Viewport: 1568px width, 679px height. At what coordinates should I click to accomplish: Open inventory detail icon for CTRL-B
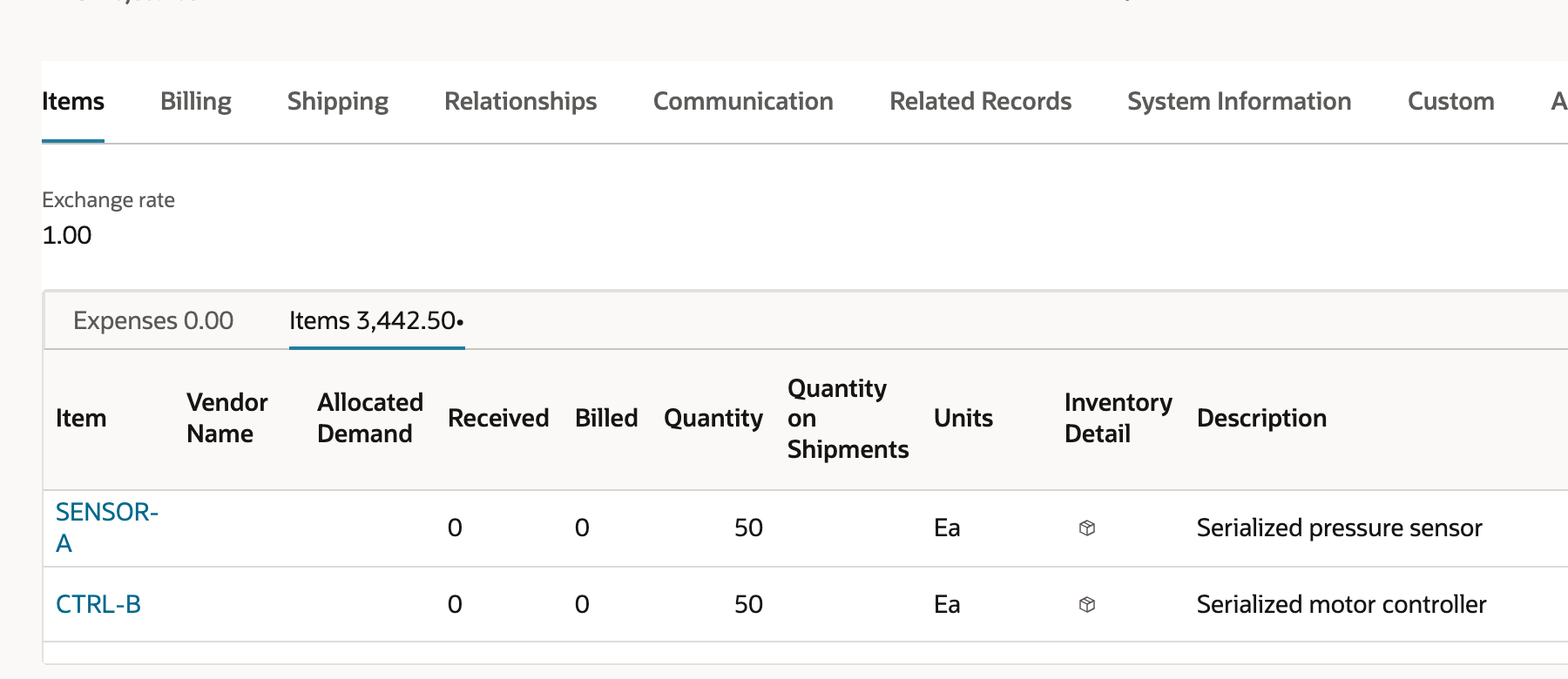[x=1086, y=604]
